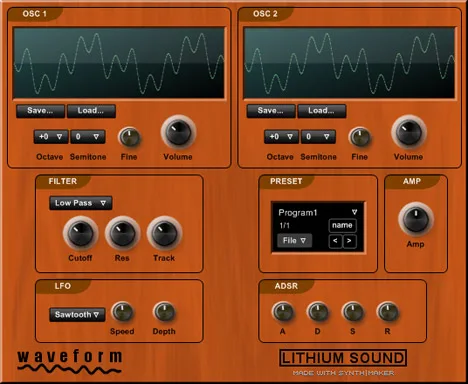Go to next preset with right arrow
The width and height of the screenshot is (468, 384).
click(x=349, y=241)
